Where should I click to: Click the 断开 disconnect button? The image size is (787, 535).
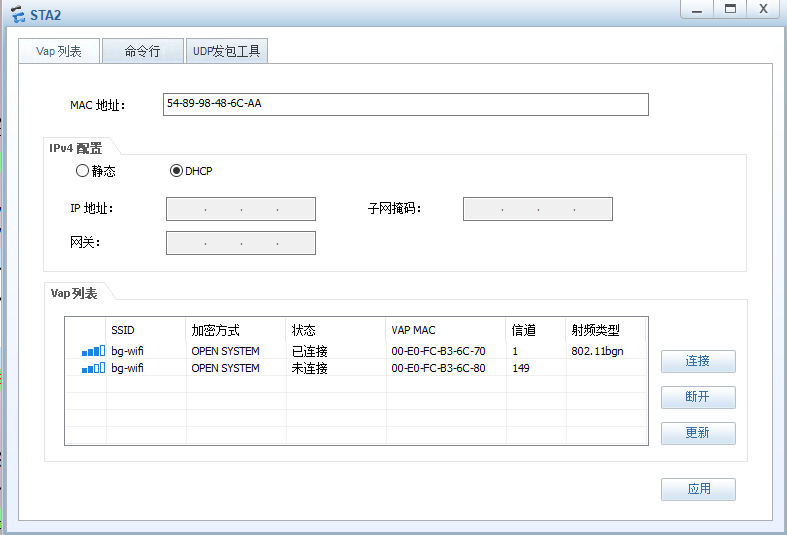(698, 397)
